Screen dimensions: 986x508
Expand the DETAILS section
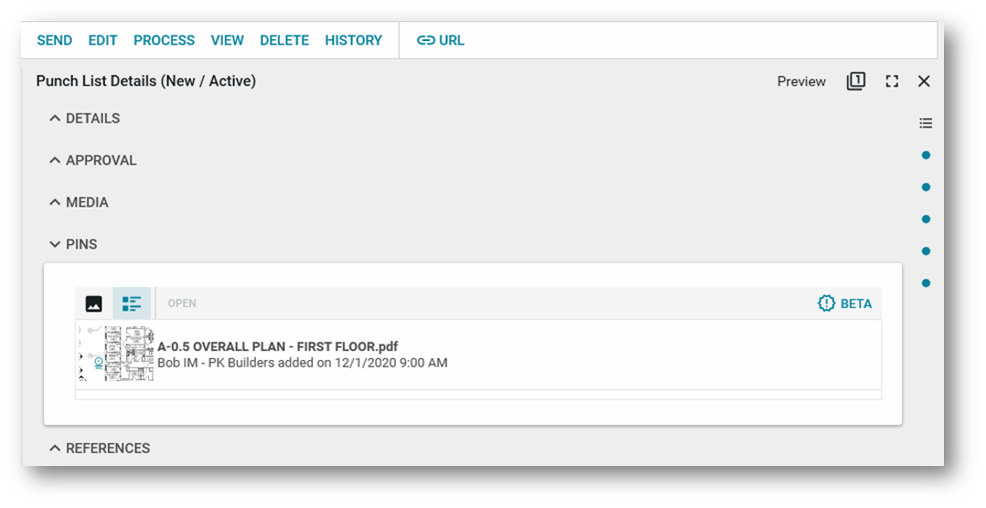point(55,118)
